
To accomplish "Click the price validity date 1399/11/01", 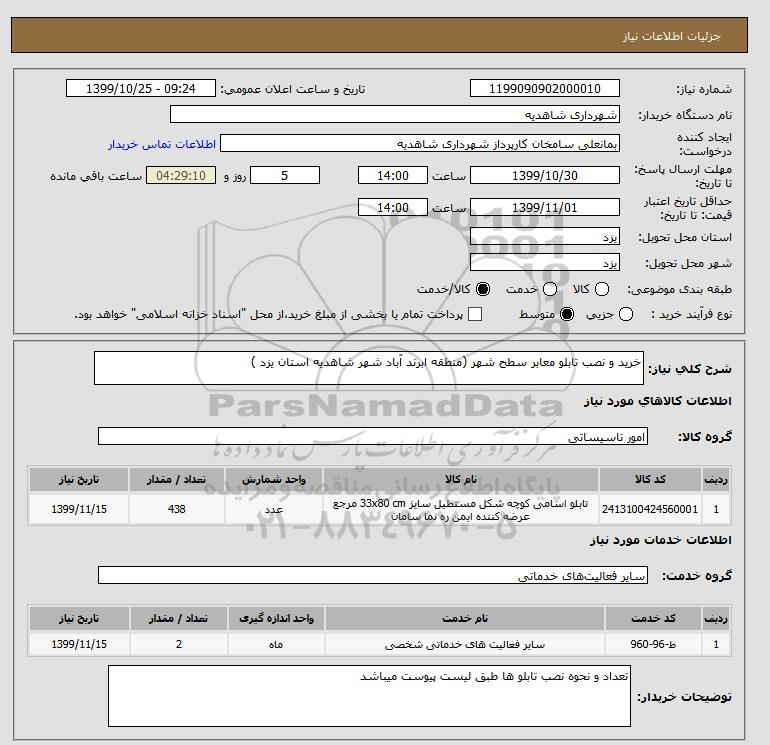I will tap(545, 207).
